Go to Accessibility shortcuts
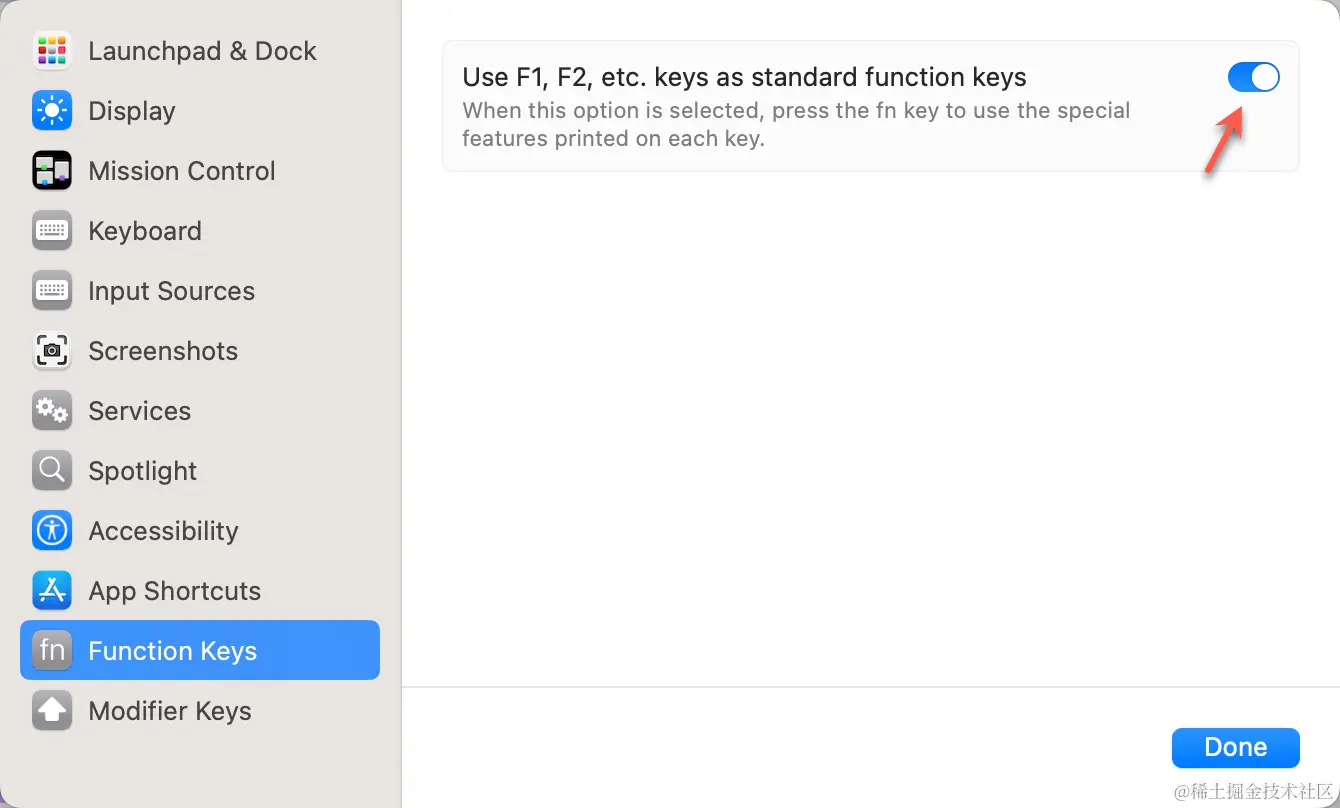1340x808 pixels. 163,531
